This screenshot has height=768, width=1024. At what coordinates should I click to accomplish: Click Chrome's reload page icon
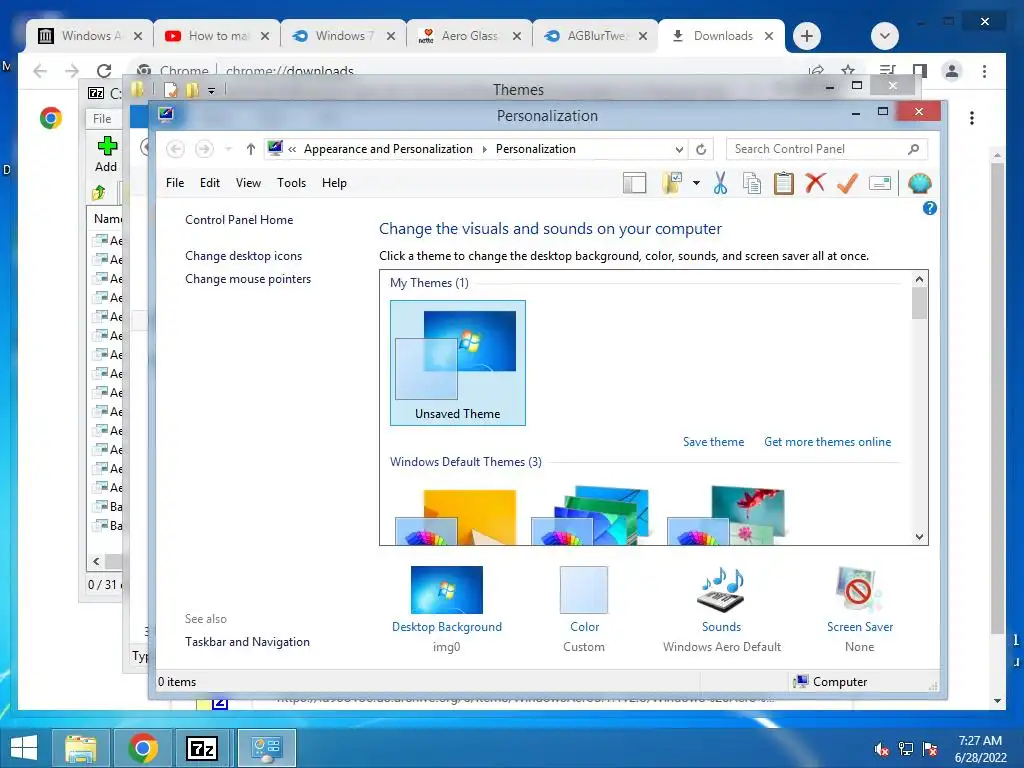click(104, 71)
